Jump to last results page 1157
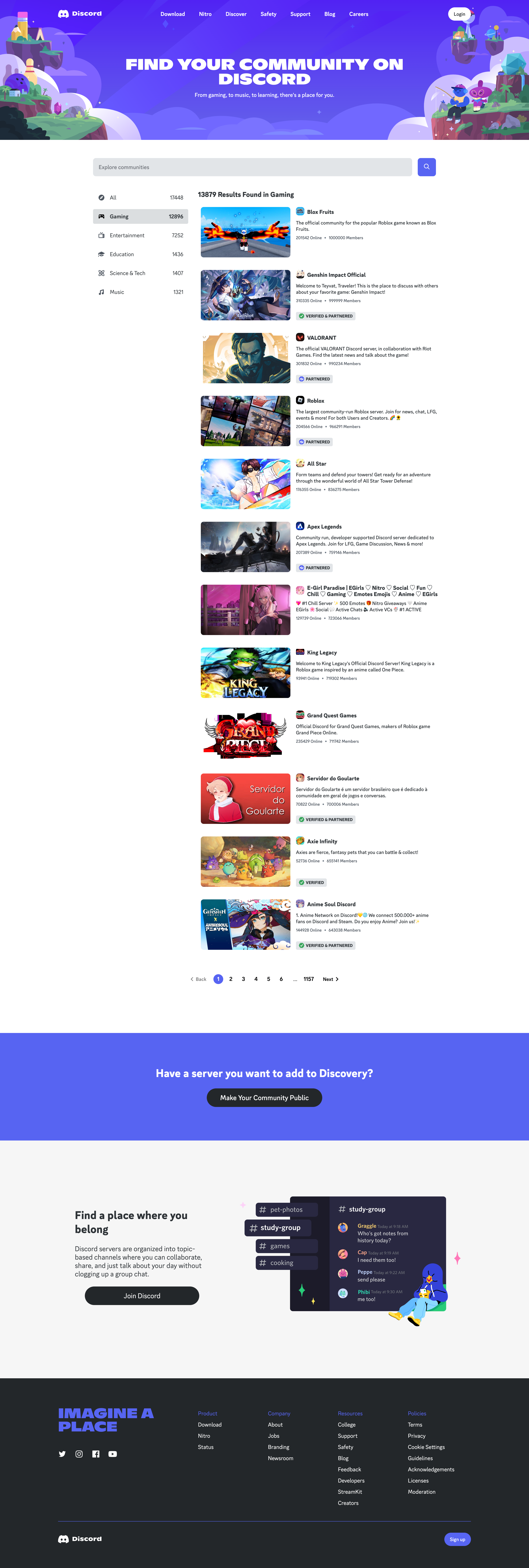This screenshot has height=1568, width=529. click(x=309, y=979)
